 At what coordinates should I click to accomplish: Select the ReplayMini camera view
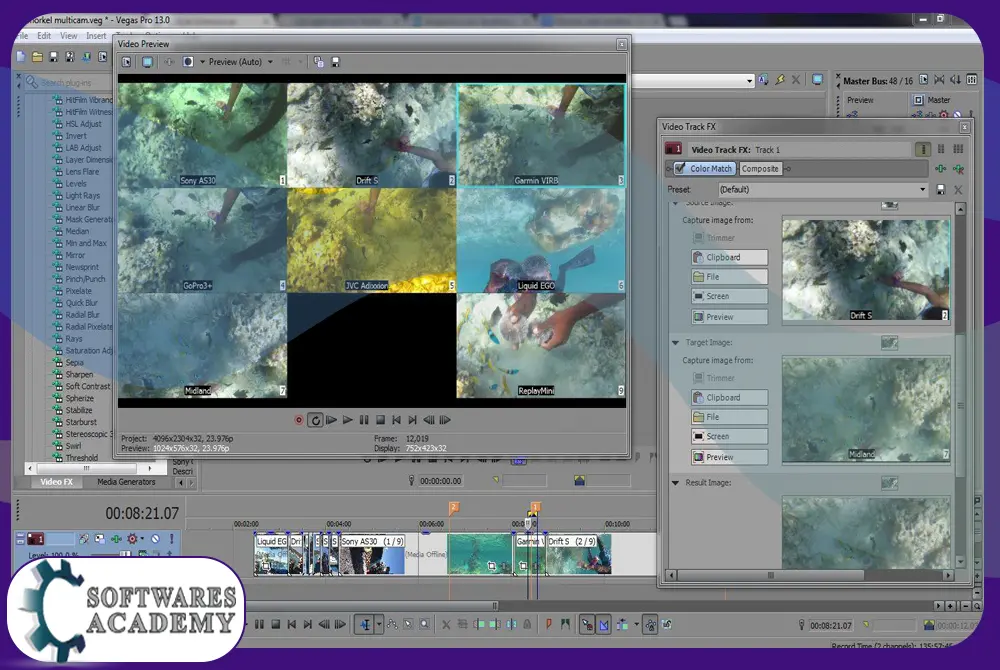(541, 346)
